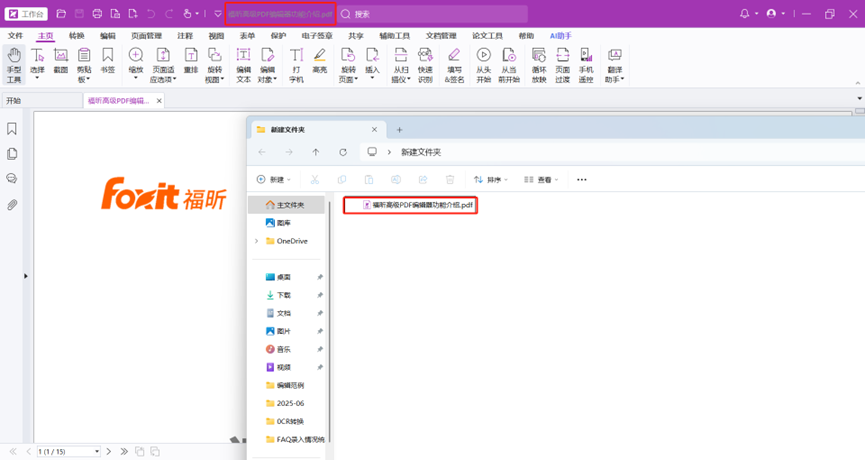Click the 工作台 button in title bar

(26, 14)
